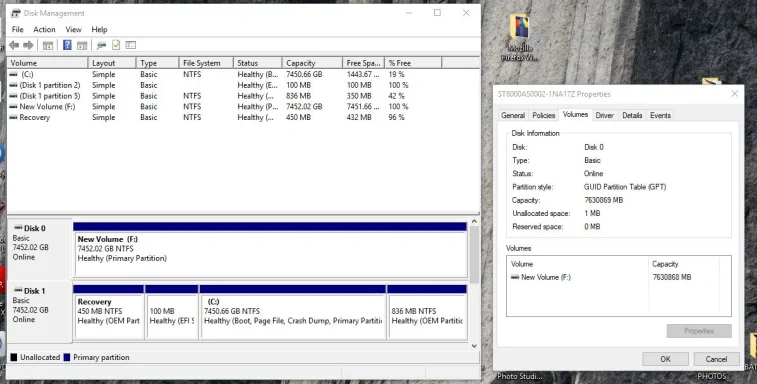Click the Disk 1 drive icon in graphical view
Screen dimensions: 757x384
(18, 290)
